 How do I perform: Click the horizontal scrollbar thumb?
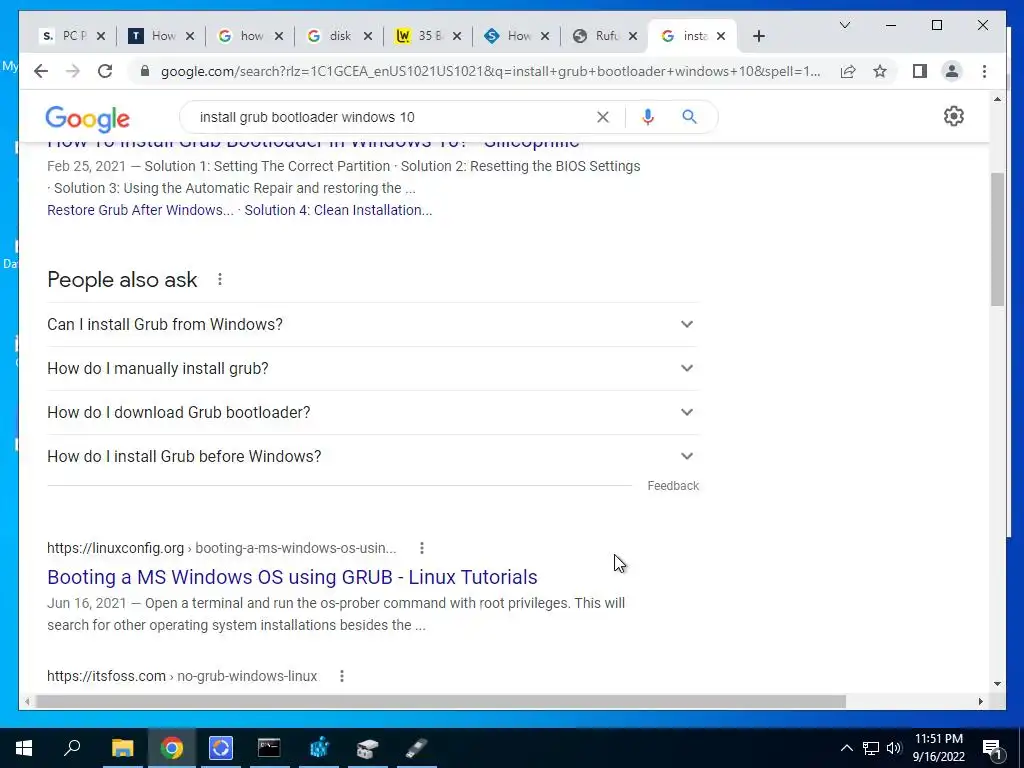(x=441, y=701)
